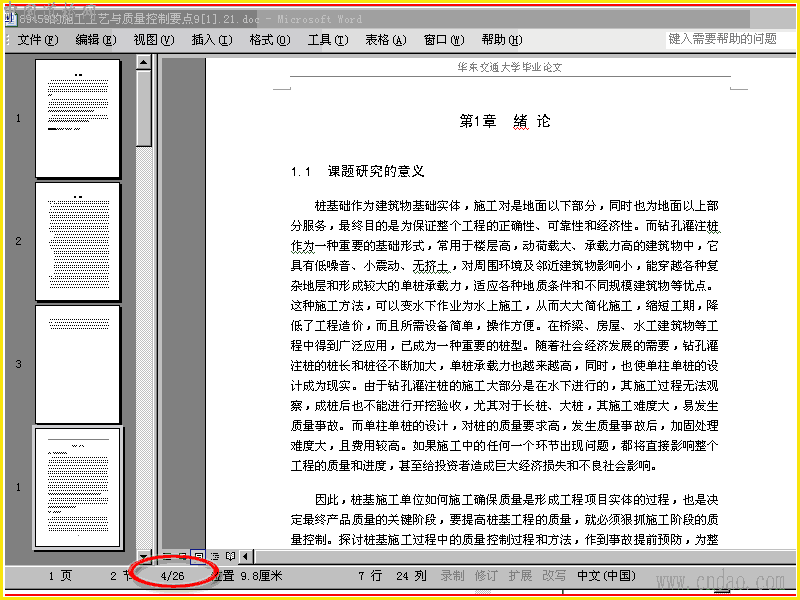
Task: Click the help question input box
Action: point(730,39)
